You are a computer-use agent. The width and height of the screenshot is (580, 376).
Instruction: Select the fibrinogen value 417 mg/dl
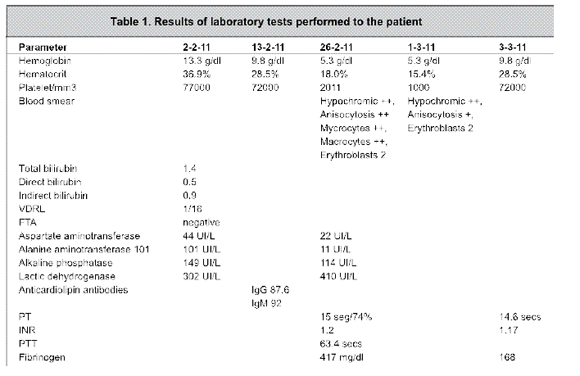[x=342, y=357]
